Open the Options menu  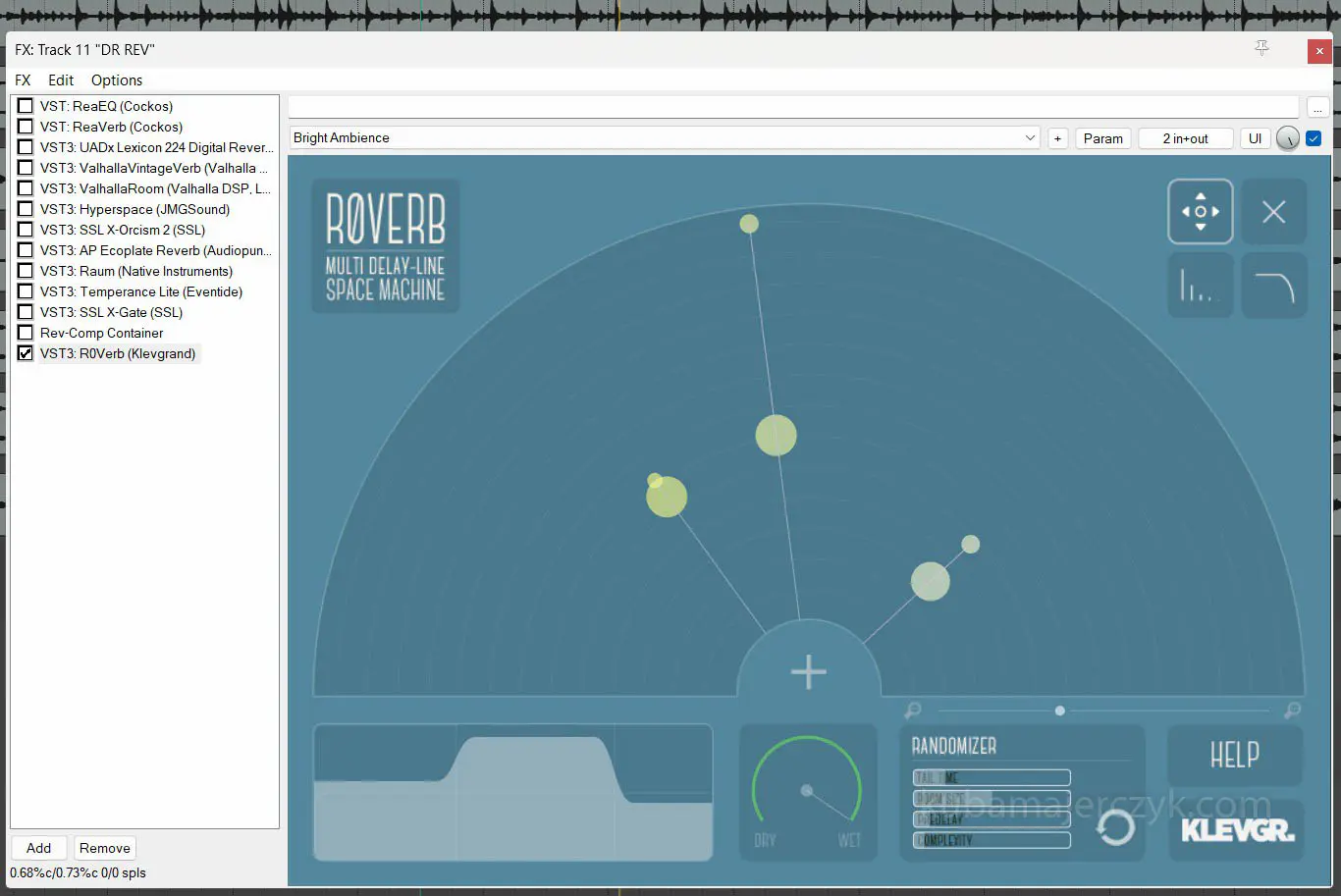[116, 80]
